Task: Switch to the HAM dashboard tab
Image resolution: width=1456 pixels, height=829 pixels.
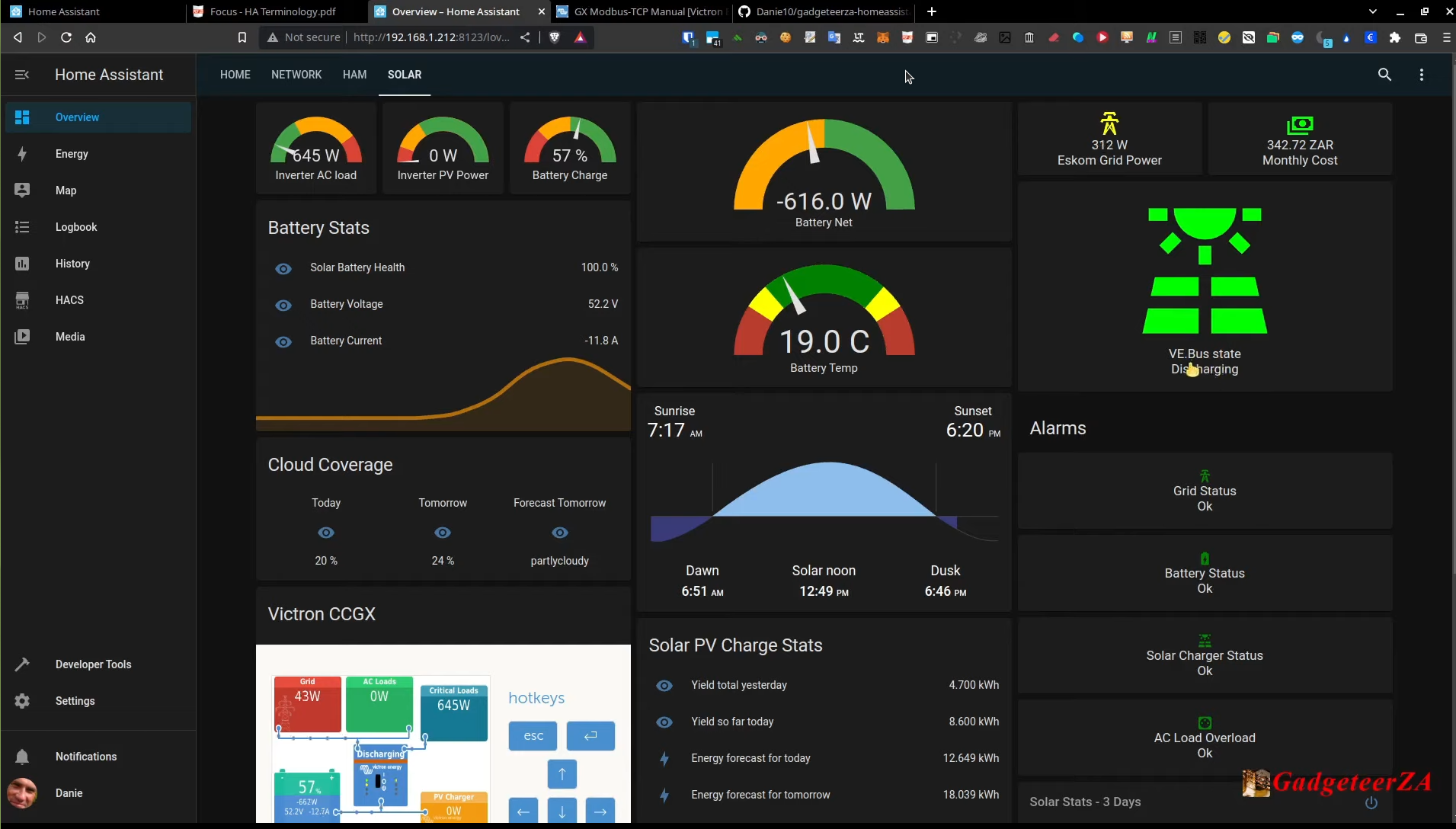Action: (354, 75)
